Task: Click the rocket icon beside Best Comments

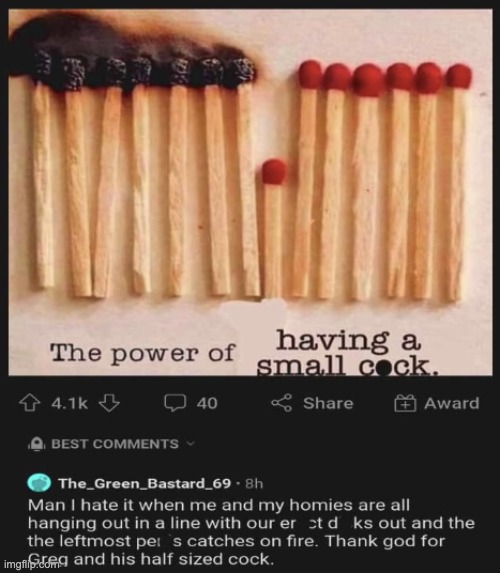Action: (x=36, y=444)
